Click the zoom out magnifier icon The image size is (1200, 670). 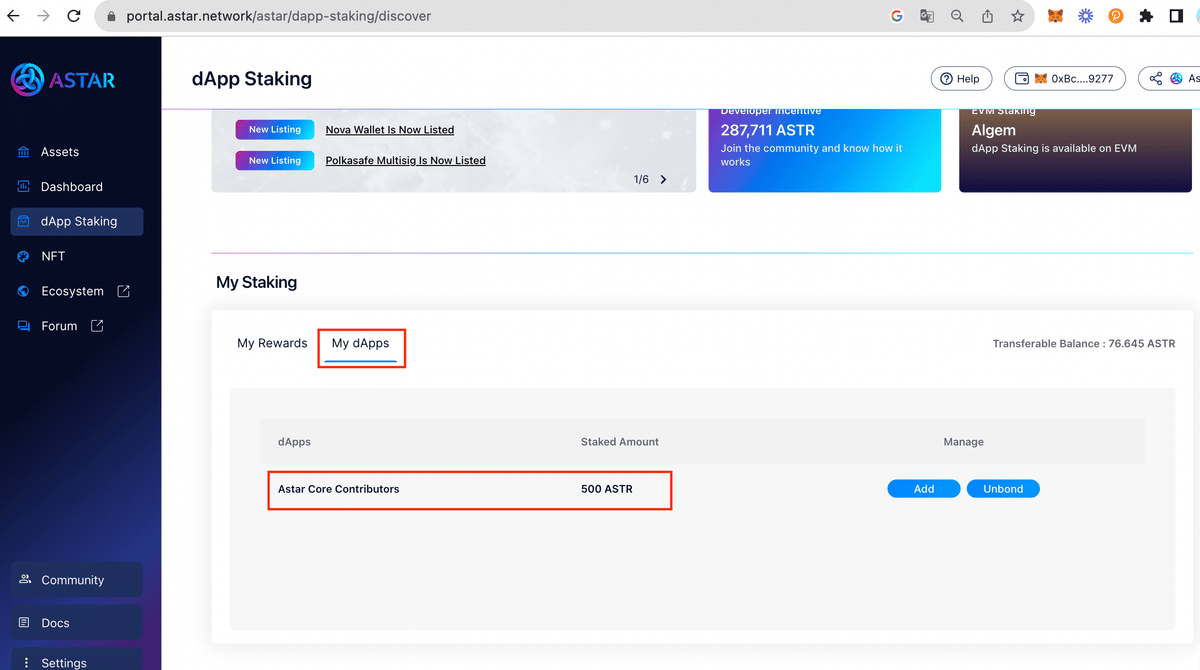[x=957, y=16]
